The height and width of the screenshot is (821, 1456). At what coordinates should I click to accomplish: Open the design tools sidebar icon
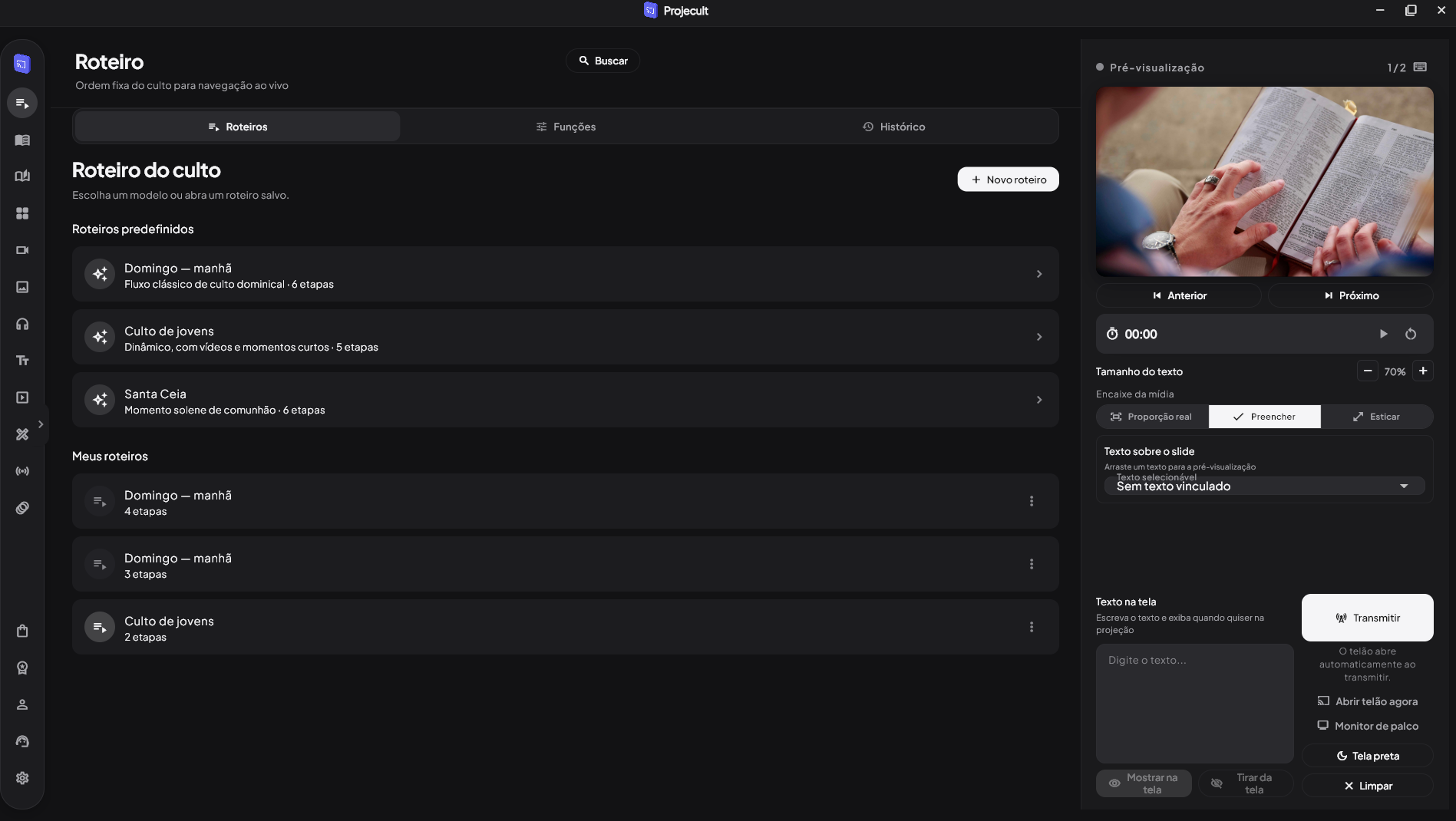(22, 434)
